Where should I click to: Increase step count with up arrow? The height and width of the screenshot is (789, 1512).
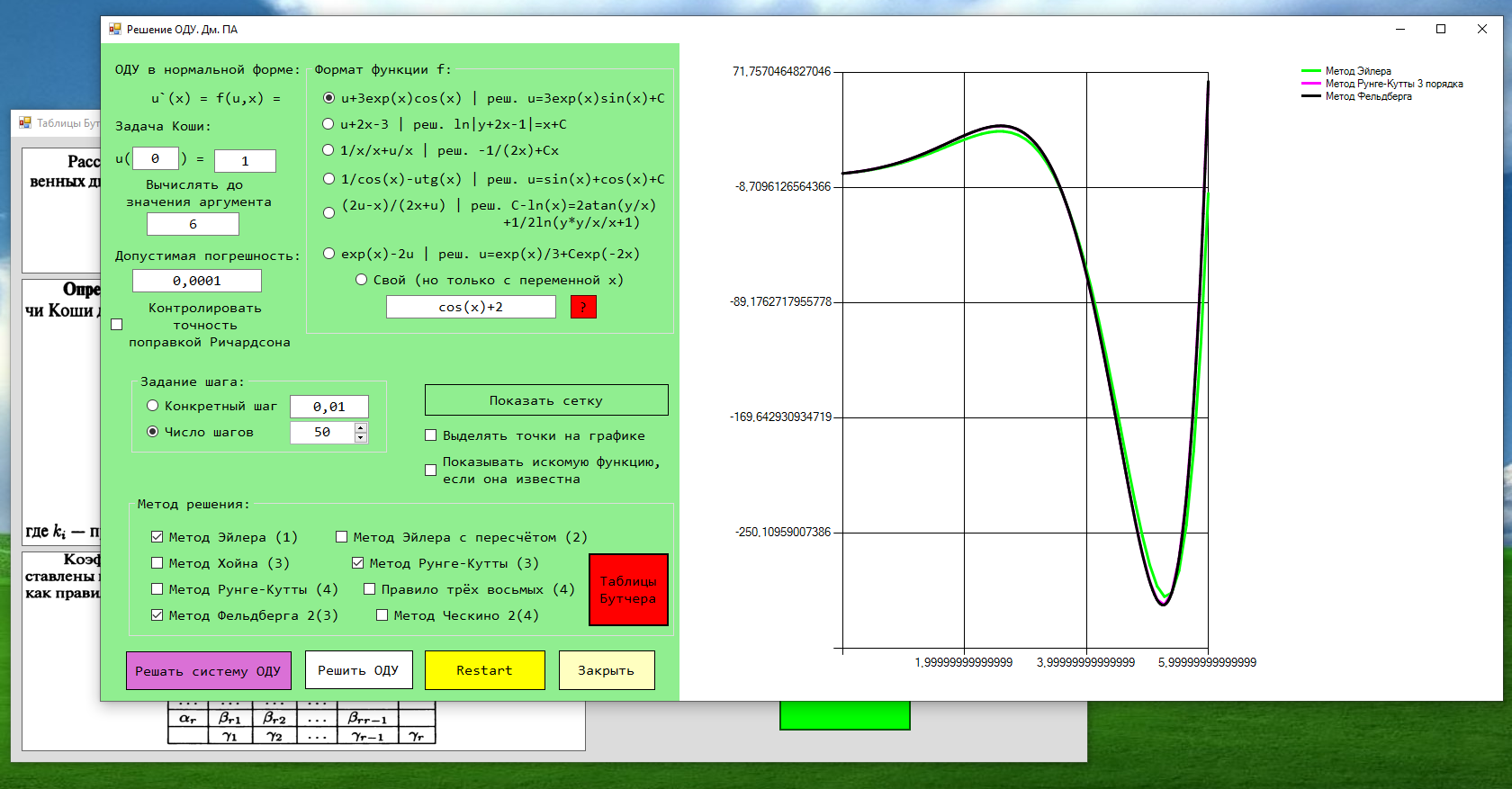361,428
